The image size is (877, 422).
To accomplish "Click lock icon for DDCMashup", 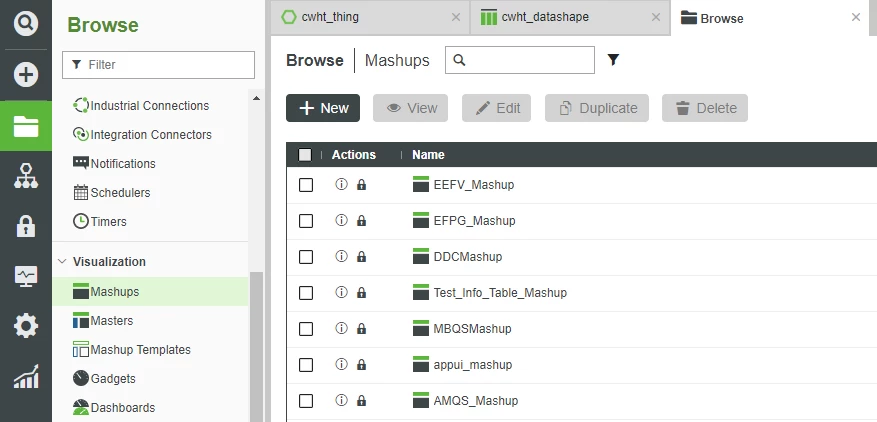I will point(361,257).
